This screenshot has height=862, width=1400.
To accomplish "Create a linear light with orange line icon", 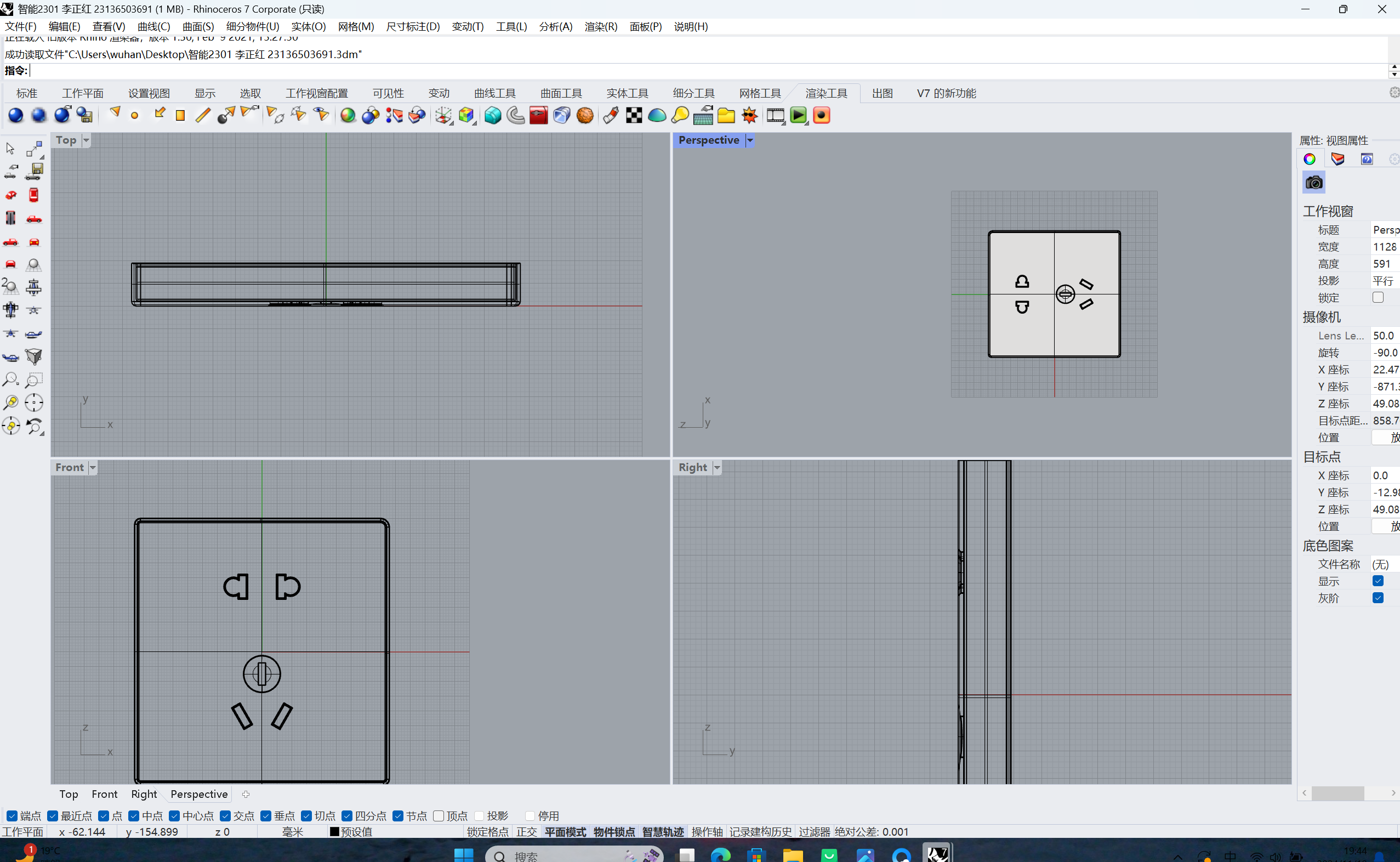I will pos(203,116).
